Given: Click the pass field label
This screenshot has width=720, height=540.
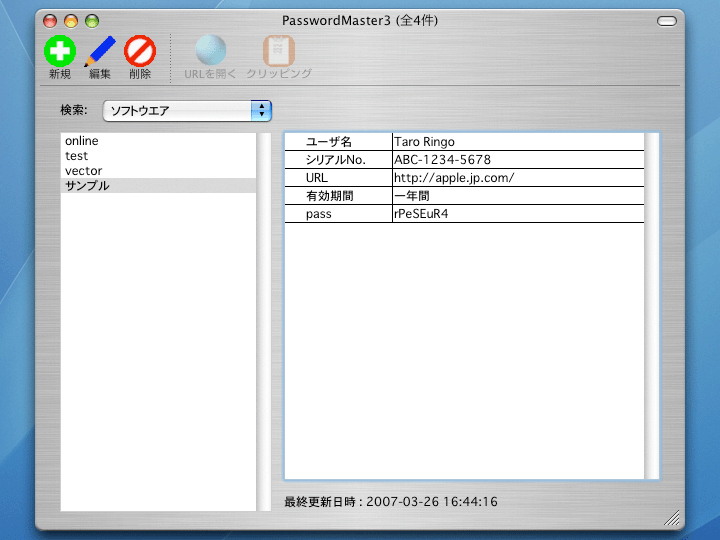Looking at the screenshot, I should click(x=319, y=214).
